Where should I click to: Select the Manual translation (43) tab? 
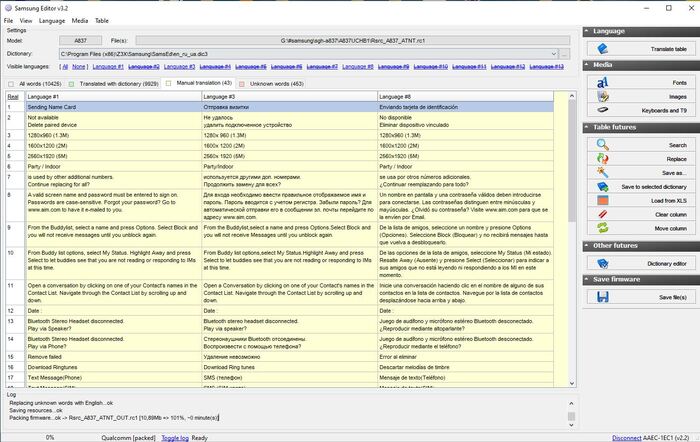pyautogui.click(x=199, y=83)
